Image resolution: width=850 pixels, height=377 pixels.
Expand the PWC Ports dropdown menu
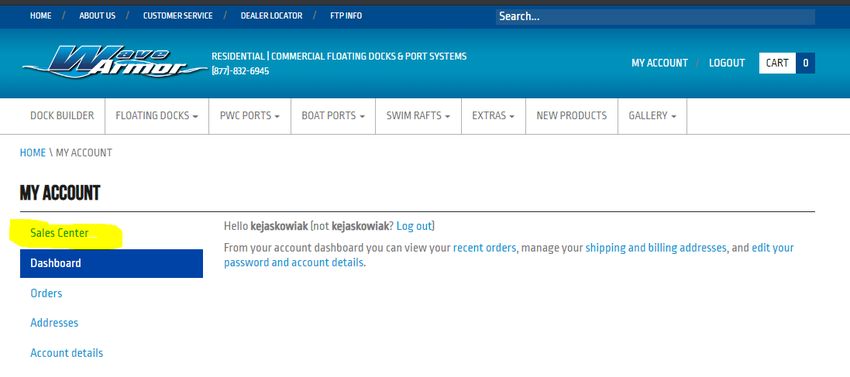(x=250, y=116)
